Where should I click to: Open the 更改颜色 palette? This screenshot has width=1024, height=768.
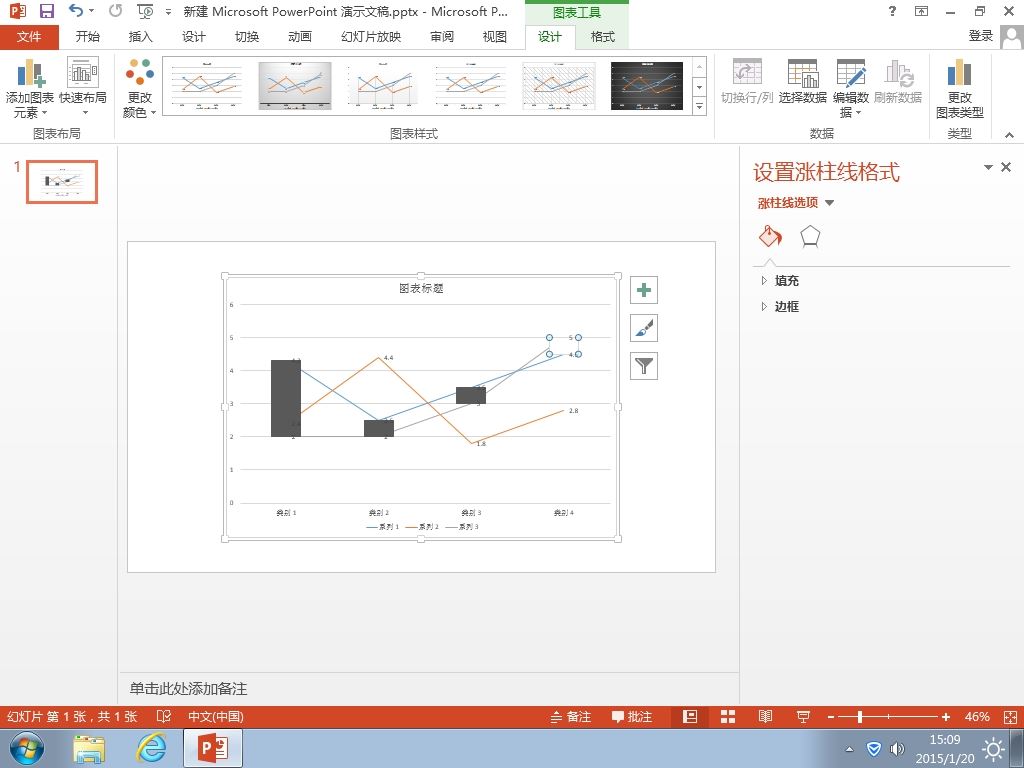pyautogui.click(x=140, y=88)
